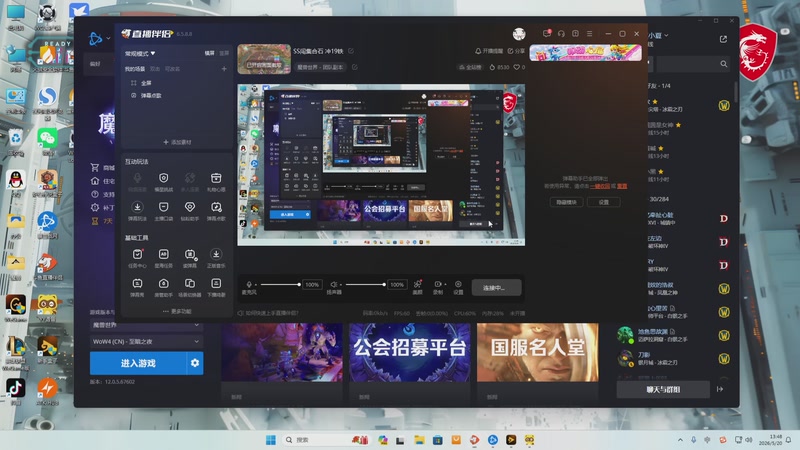Open the Windows Start menu

coord(271,440)
